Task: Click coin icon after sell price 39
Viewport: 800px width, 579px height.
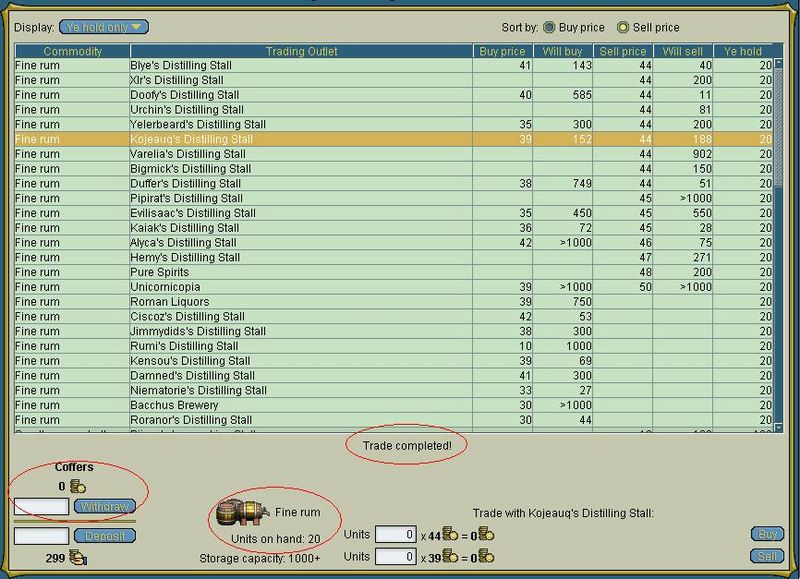Action: 450,556
